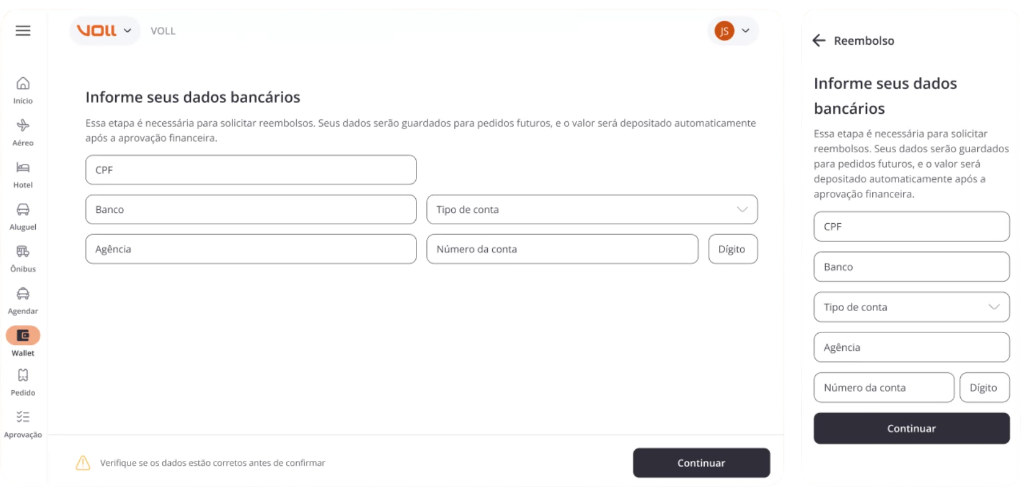The height and width of the screenshot is (492, 1034).
Task: Open the JS user profile dropdown
Action: (x=733, y=30)
